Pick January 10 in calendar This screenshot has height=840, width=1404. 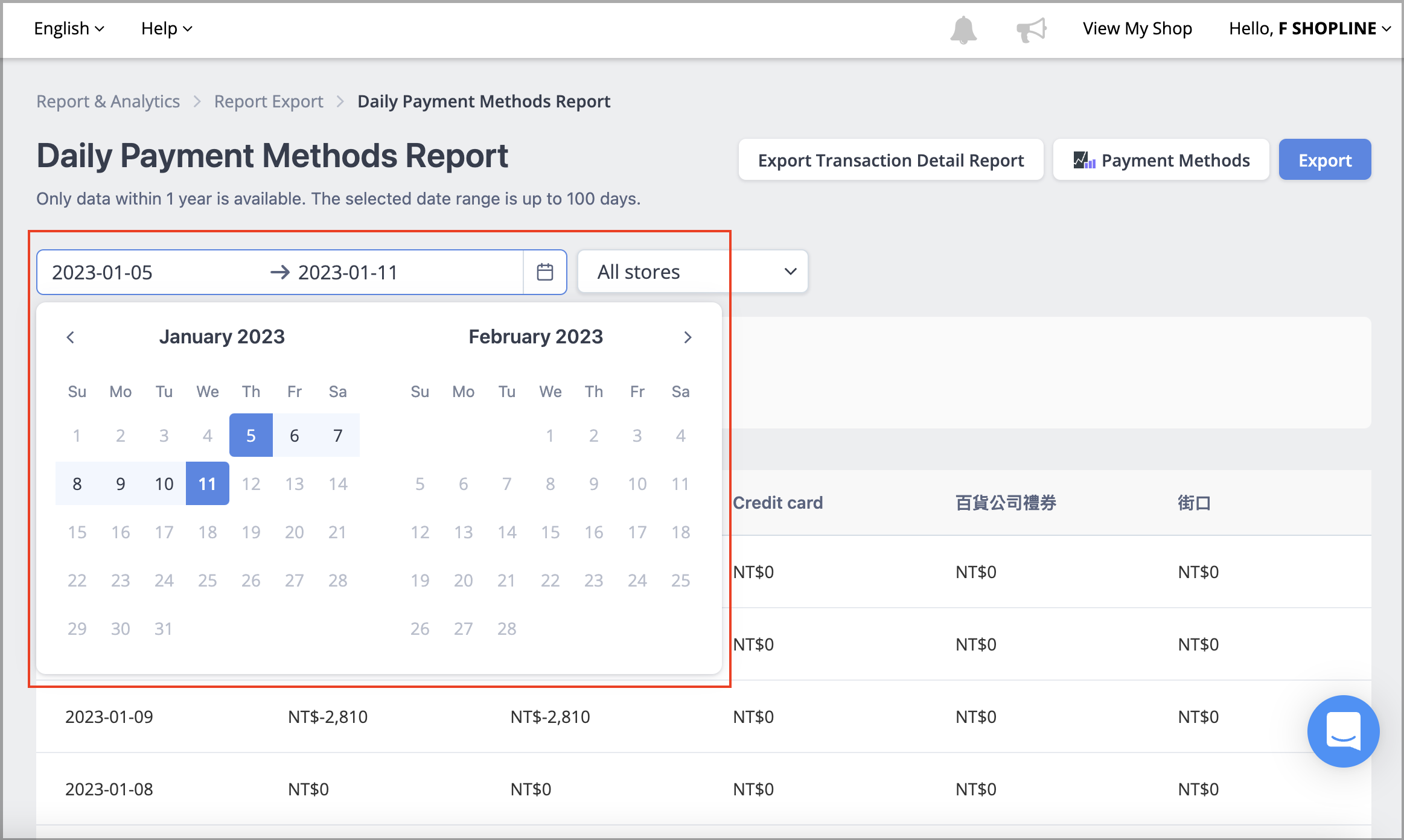(x=164, y=483)
